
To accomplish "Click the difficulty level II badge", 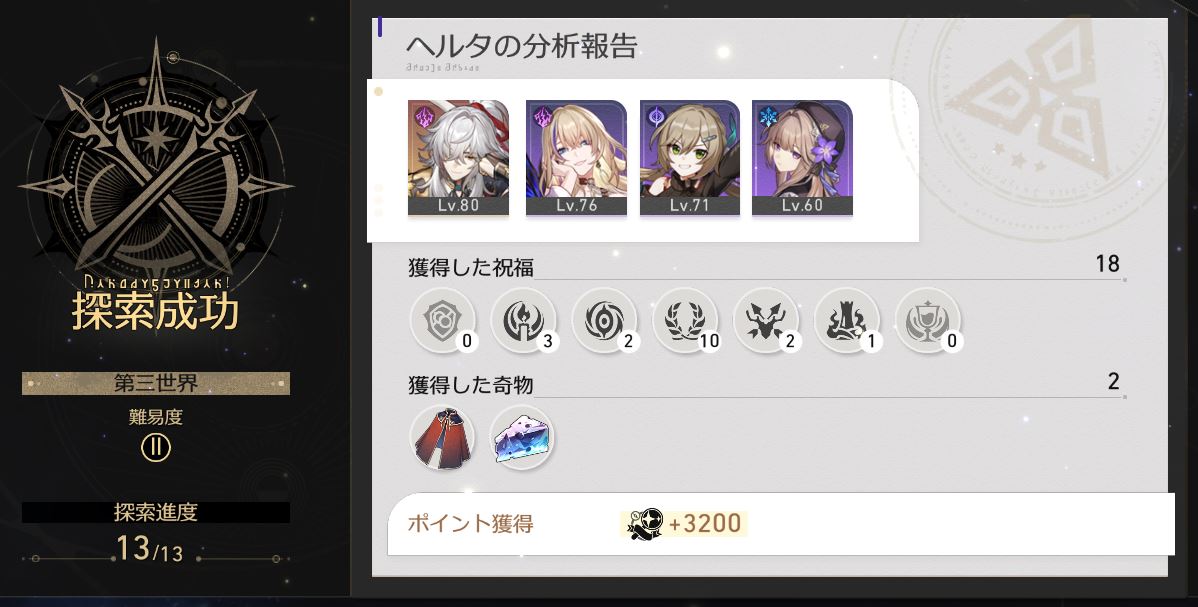I will [156, 447].
